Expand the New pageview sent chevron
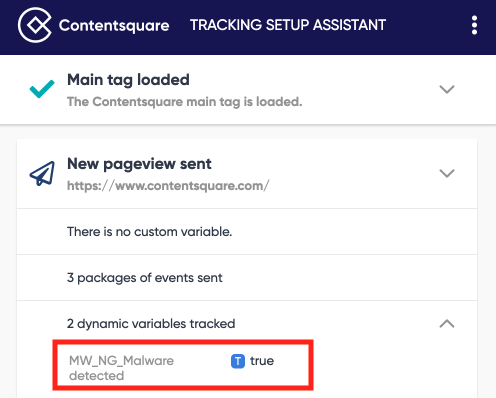 pos(447,173)
